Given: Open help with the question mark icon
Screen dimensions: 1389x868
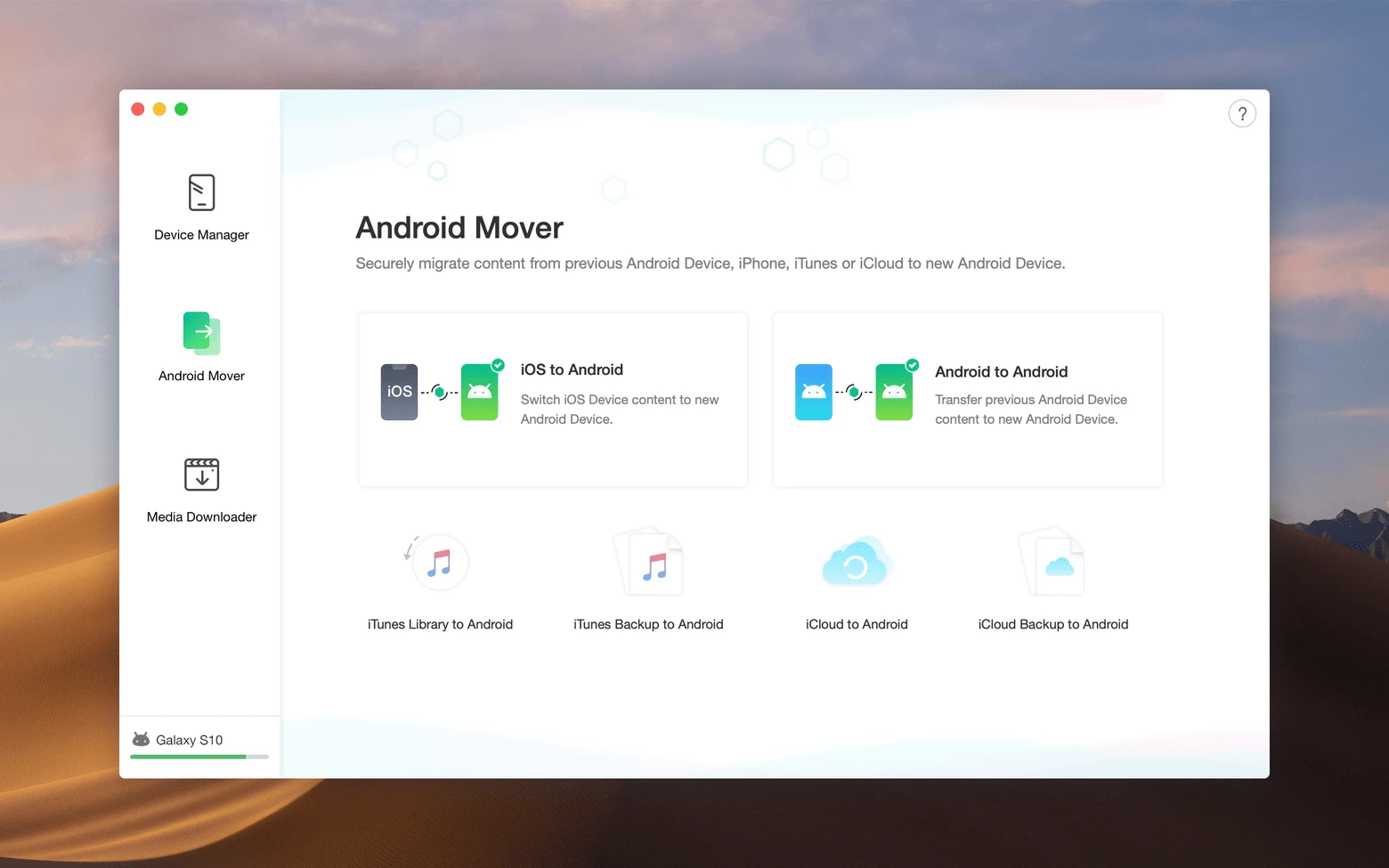Looking at the screenshot, I should 1242,114.
